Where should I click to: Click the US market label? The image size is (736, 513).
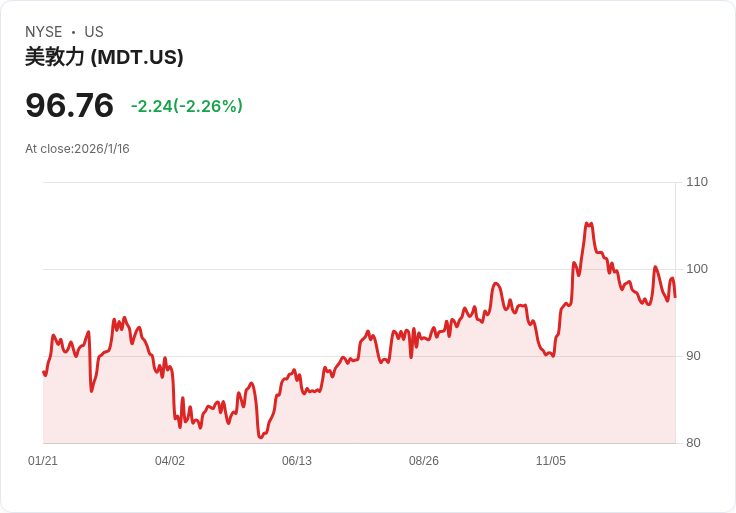point(94,32)
